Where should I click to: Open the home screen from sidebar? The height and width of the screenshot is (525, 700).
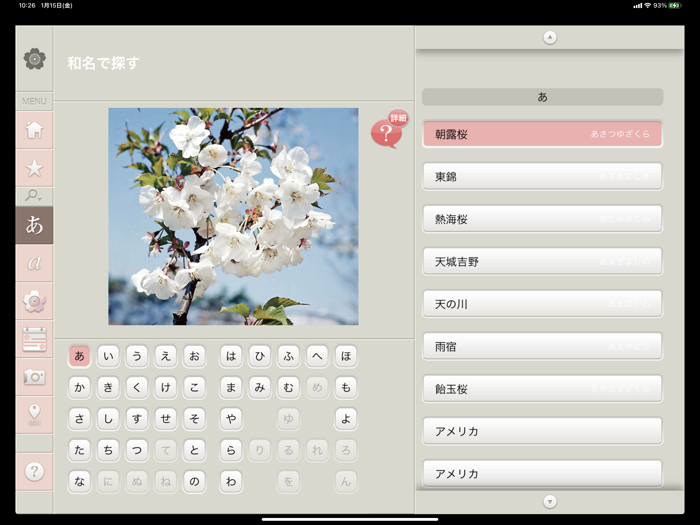[34, 130]
